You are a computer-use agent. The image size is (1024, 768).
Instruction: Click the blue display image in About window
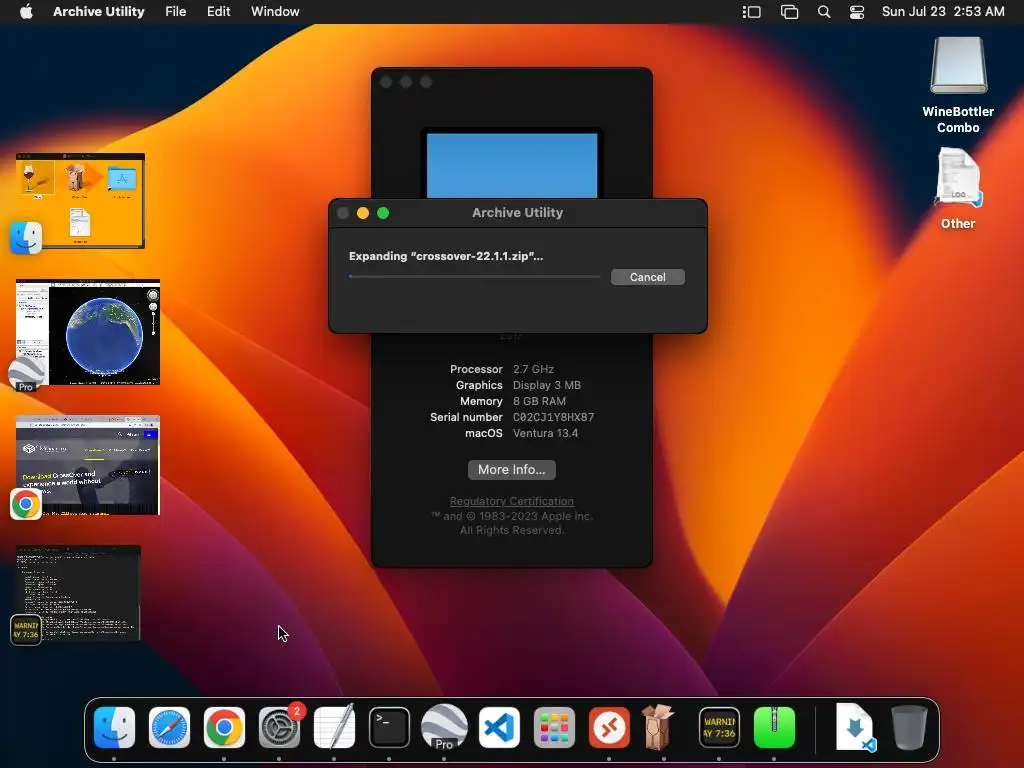point(512,165)
